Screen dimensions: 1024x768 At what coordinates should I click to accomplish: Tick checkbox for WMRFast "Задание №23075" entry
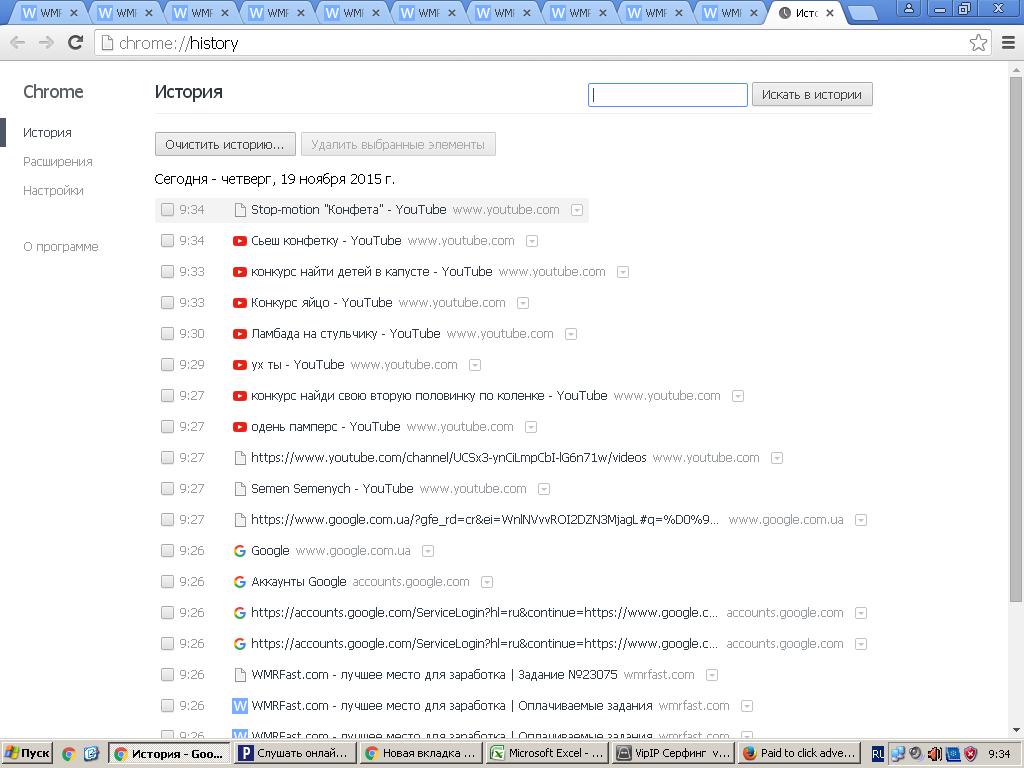tap(167, 675)
